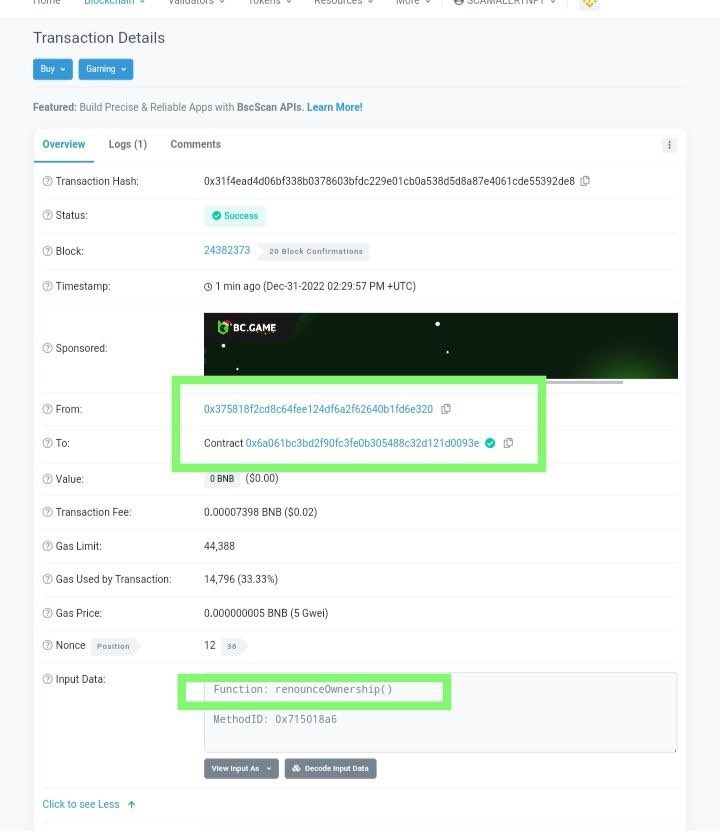Open the three-dot options menu
This screenshot has height=831, width=720.
[x=669, y=145]
